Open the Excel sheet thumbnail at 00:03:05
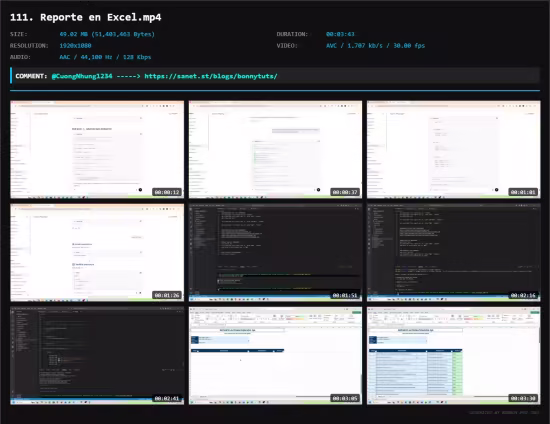 point(275,356)
